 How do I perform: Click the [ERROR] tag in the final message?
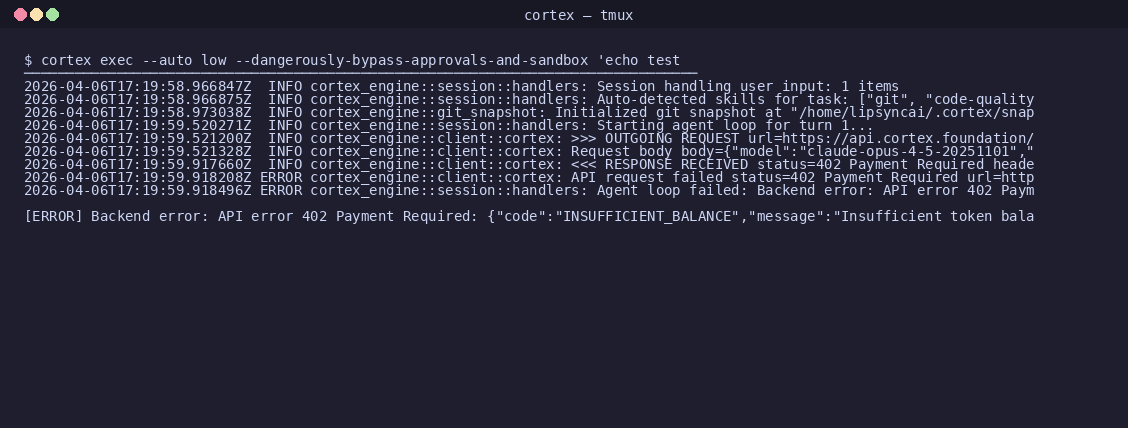(53, 217)
